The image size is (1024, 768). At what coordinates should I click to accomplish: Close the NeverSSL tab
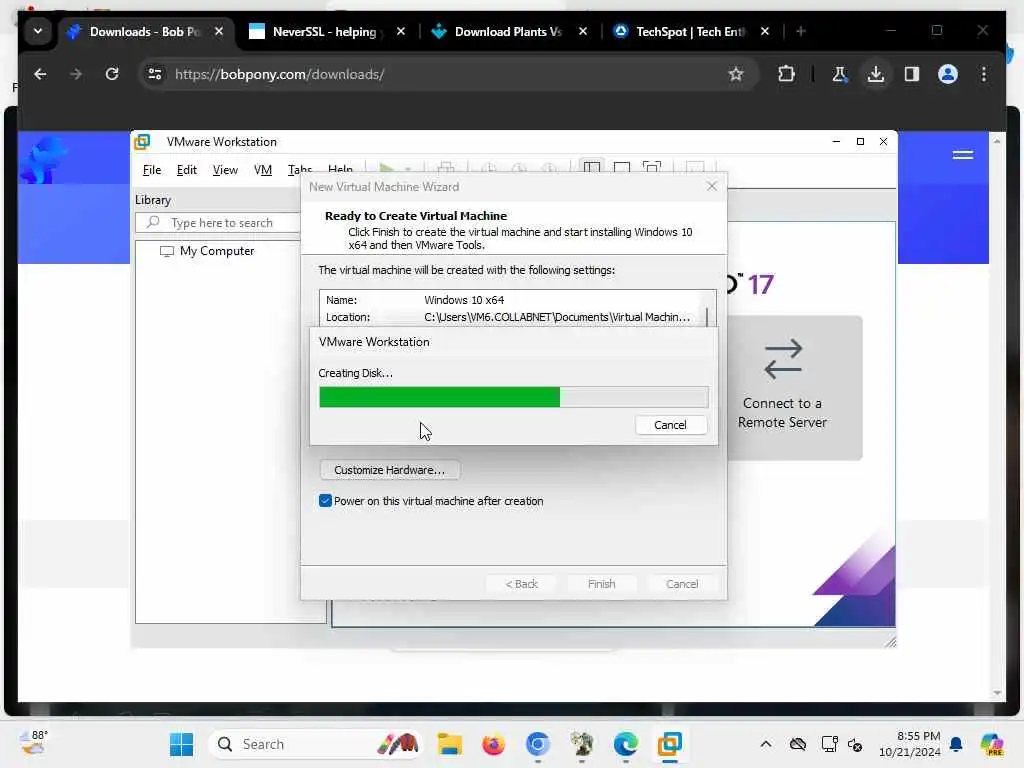pos(401,31)
